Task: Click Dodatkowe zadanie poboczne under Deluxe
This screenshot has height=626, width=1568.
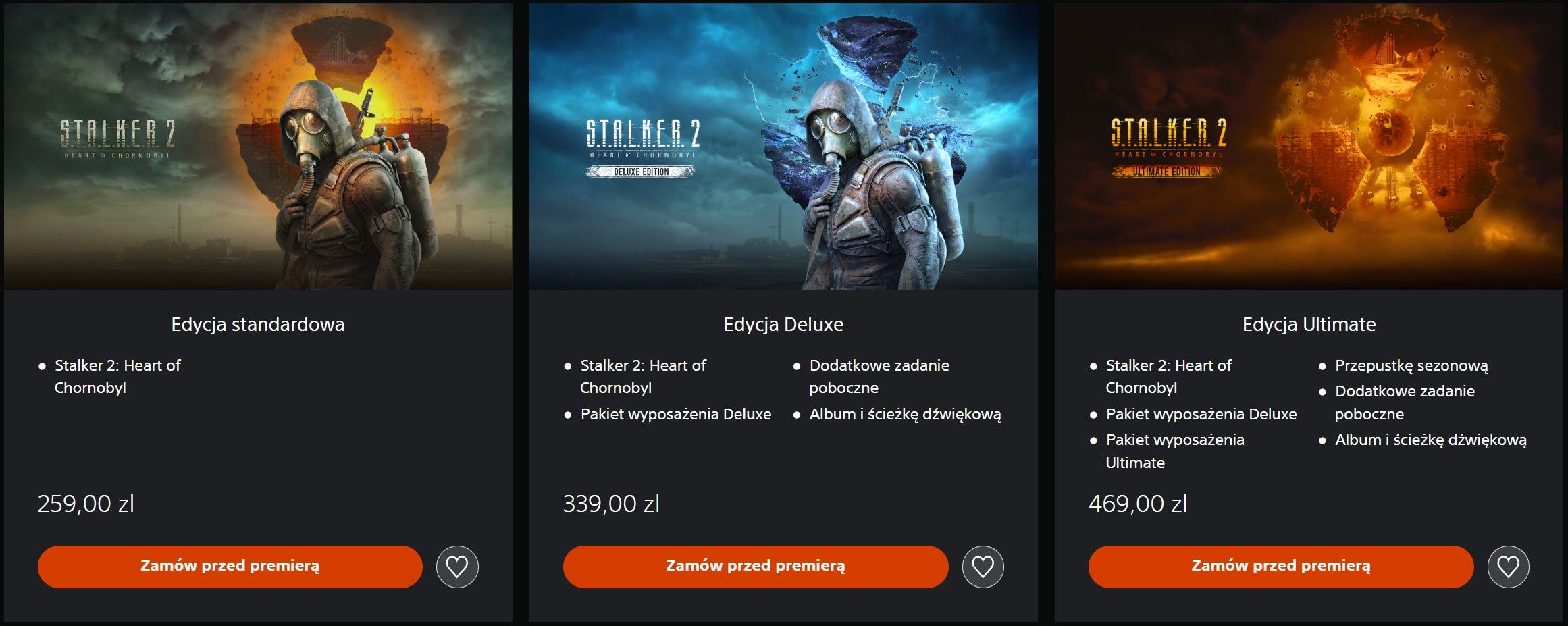Action: point(879,377)
